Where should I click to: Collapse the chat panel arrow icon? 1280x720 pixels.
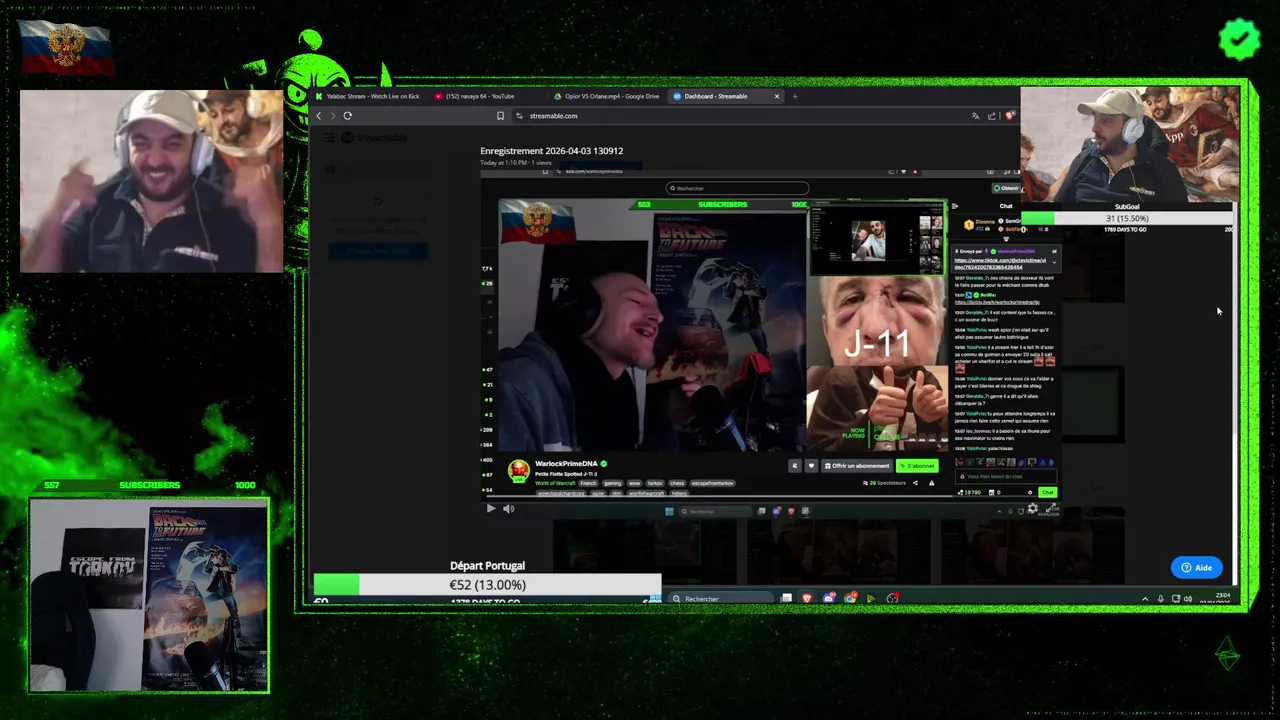(x=955, y=206)
